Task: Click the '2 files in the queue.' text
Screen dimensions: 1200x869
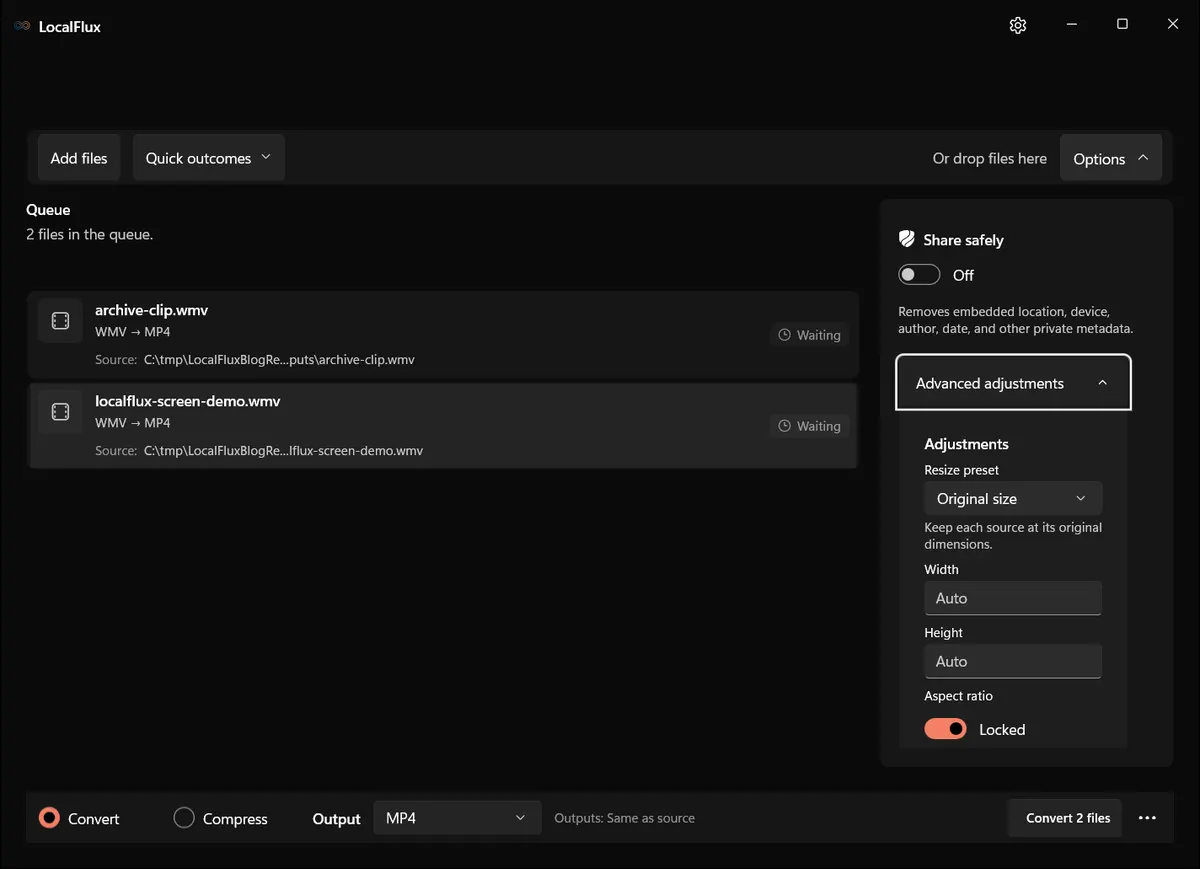Action: click(x=89, y=235)
